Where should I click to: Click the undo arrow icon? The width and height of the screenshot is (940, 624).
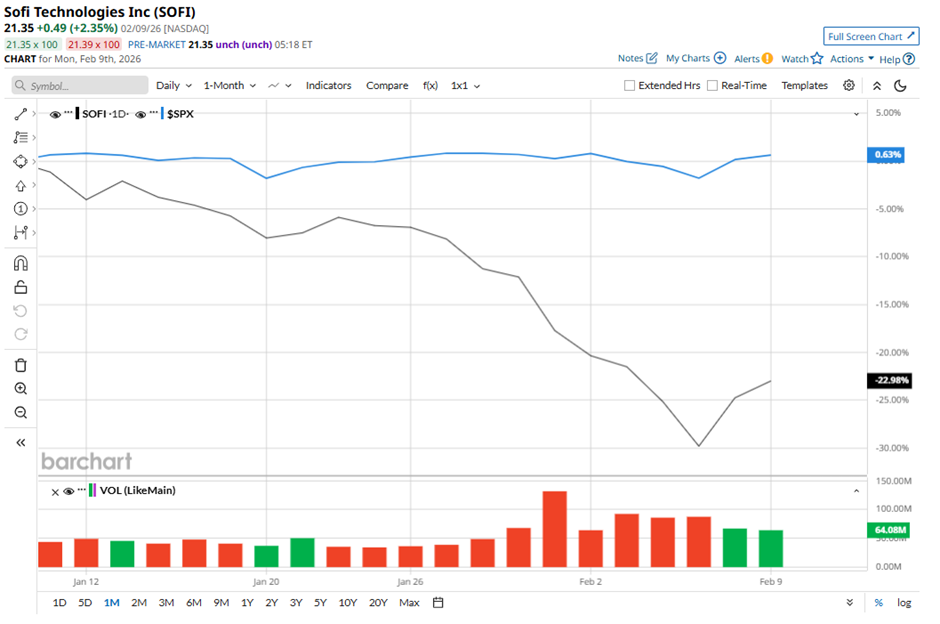click(20, 311)
